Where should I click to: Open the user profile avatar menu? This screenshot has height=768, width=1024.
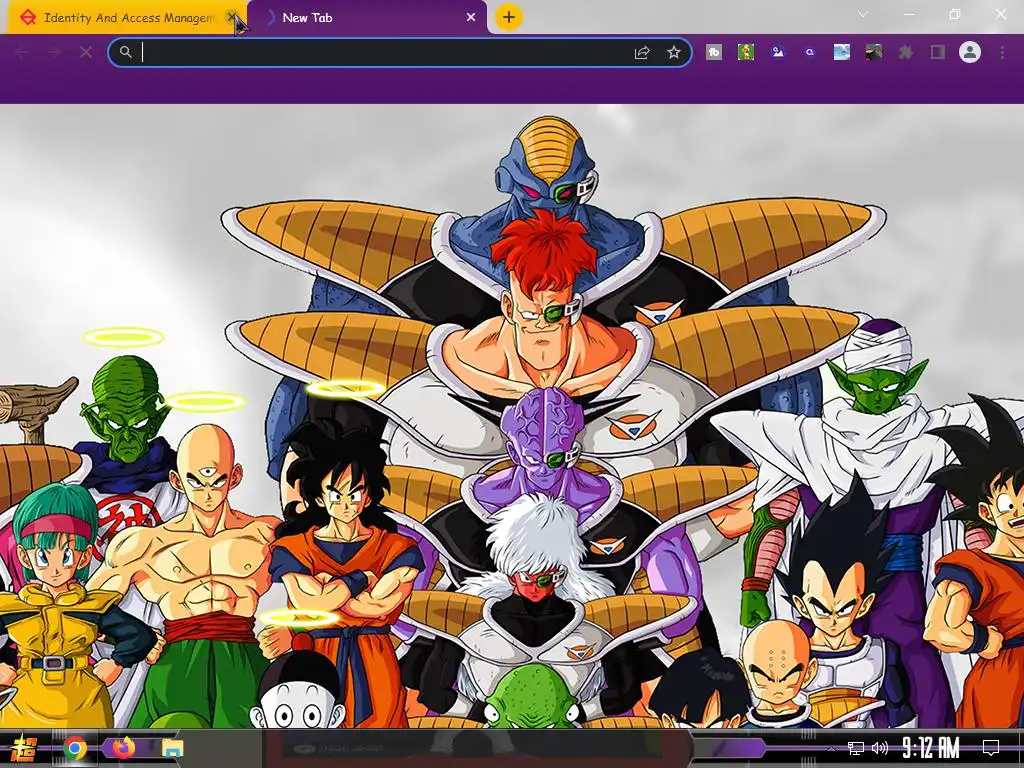970,52
